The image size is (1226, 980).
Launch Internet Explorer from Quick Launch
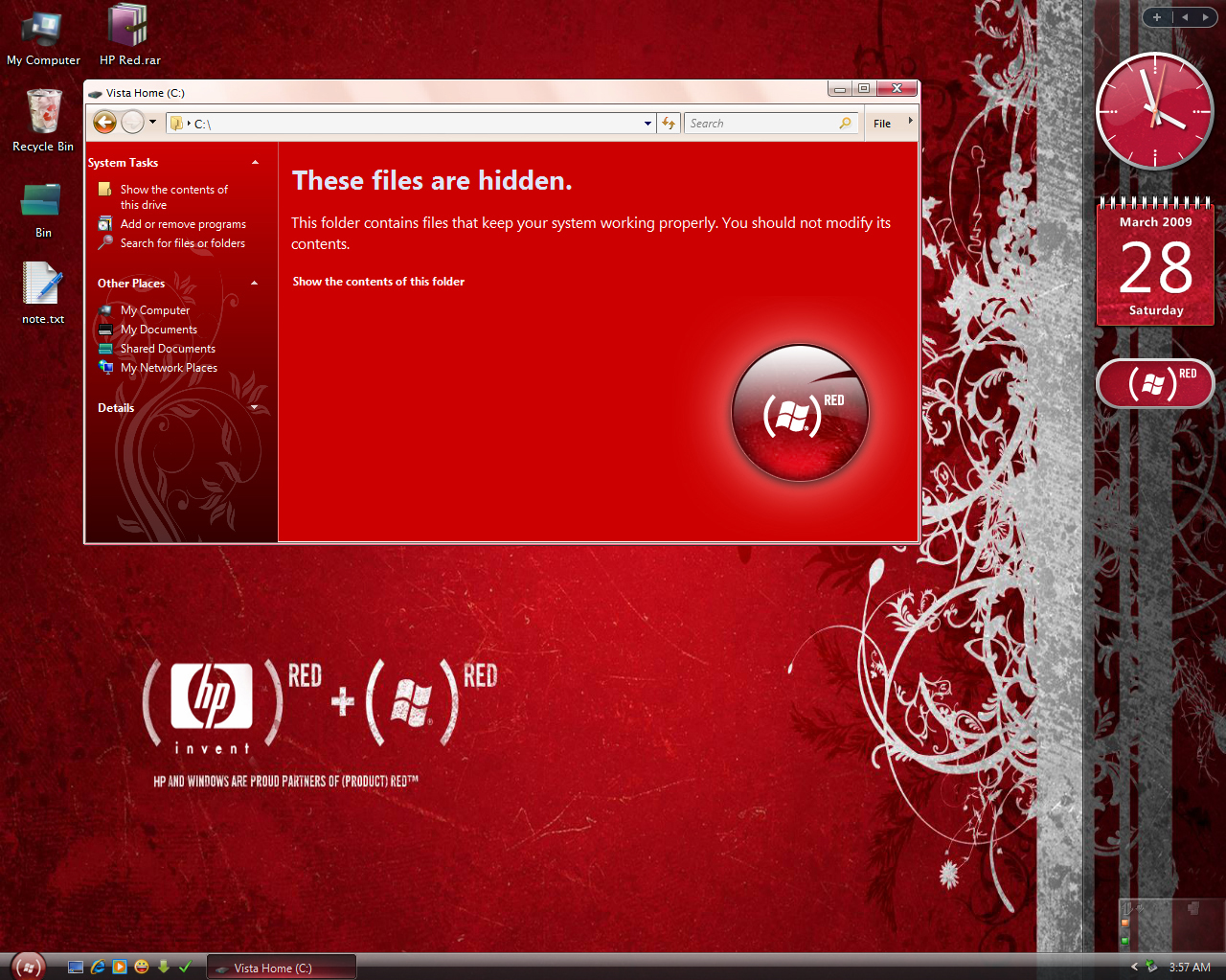[x=98, y=968]
